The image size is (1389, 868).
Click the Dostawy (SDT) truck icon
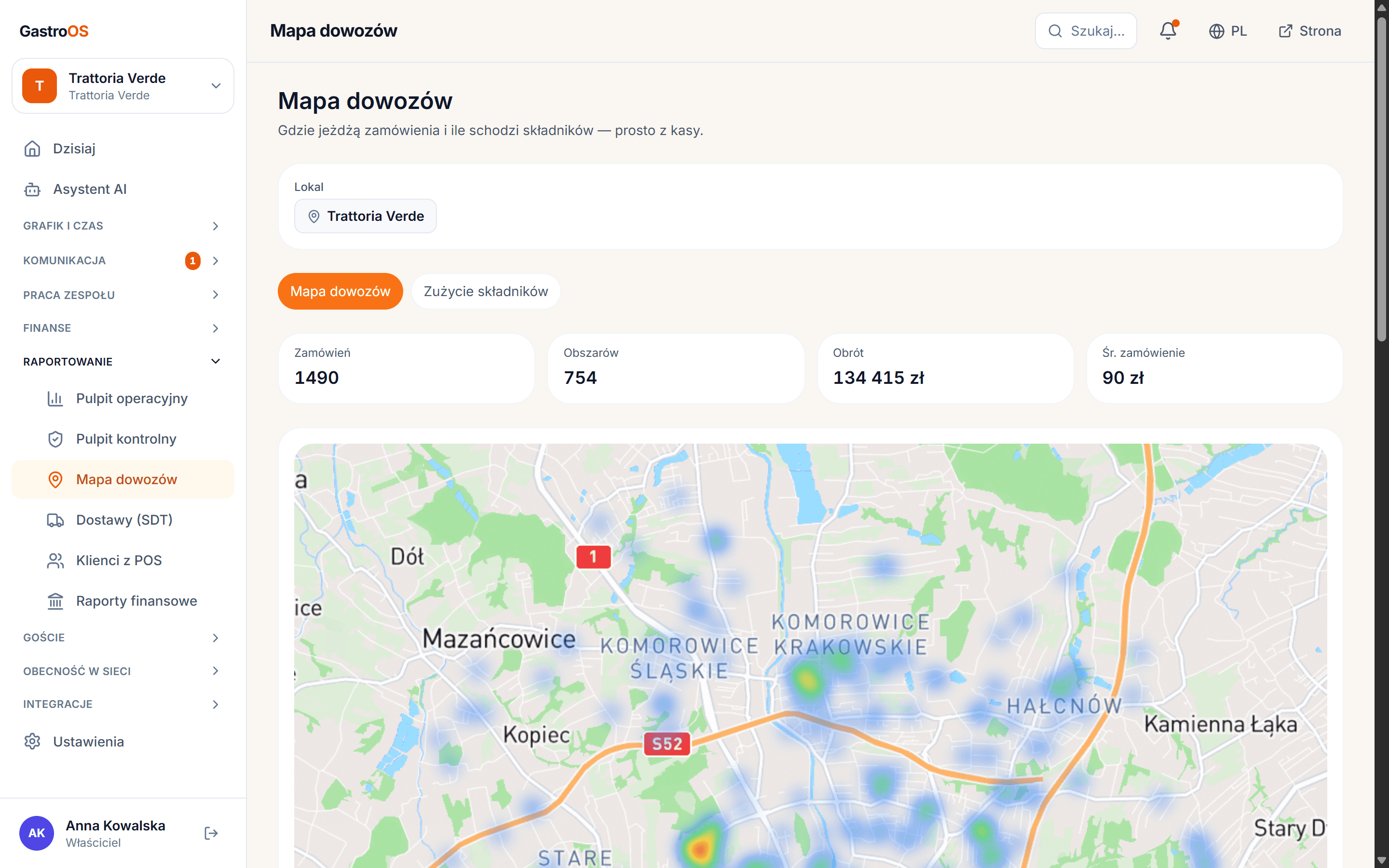55,520
